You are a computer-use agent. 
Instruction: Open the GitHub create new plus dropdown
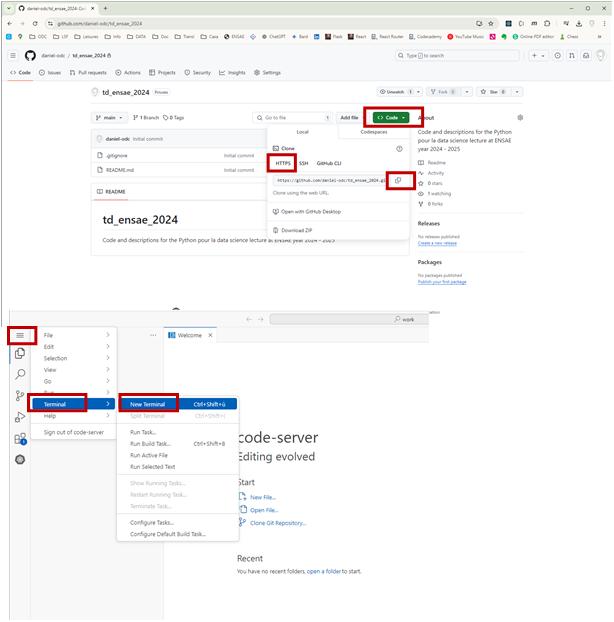[x=538, y=56]
